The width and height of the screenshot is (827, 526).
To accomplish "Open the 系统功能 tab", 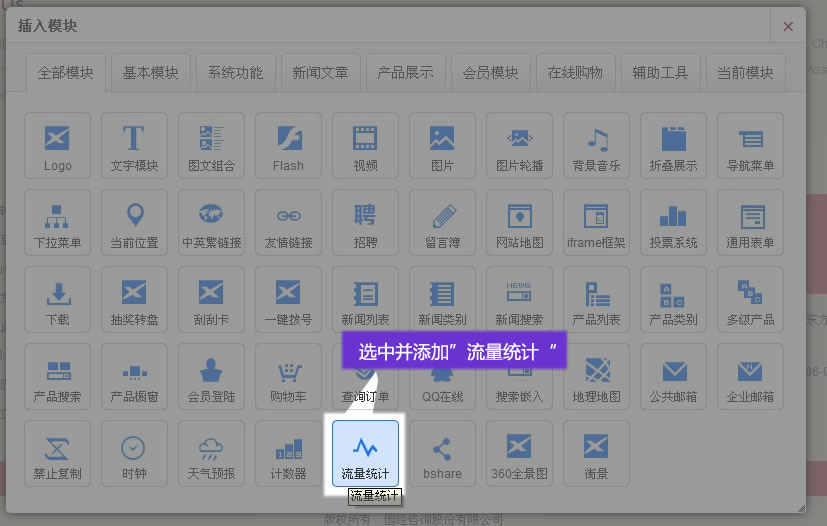I will coord(235,73).
